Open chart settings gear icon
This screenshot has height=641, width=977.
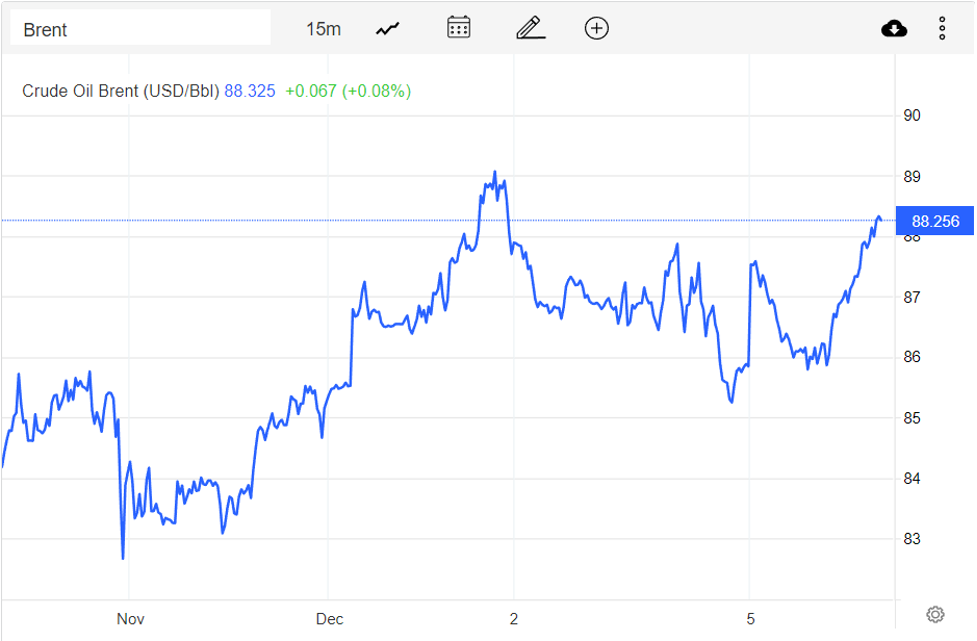coord(935,614)
